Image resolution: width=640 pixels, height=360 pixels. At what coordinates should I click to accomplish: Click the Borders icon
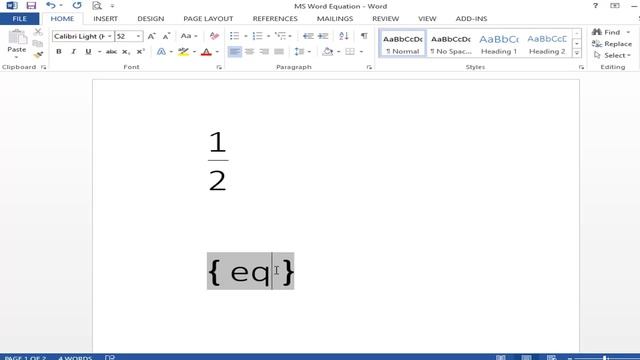(350, 52)
